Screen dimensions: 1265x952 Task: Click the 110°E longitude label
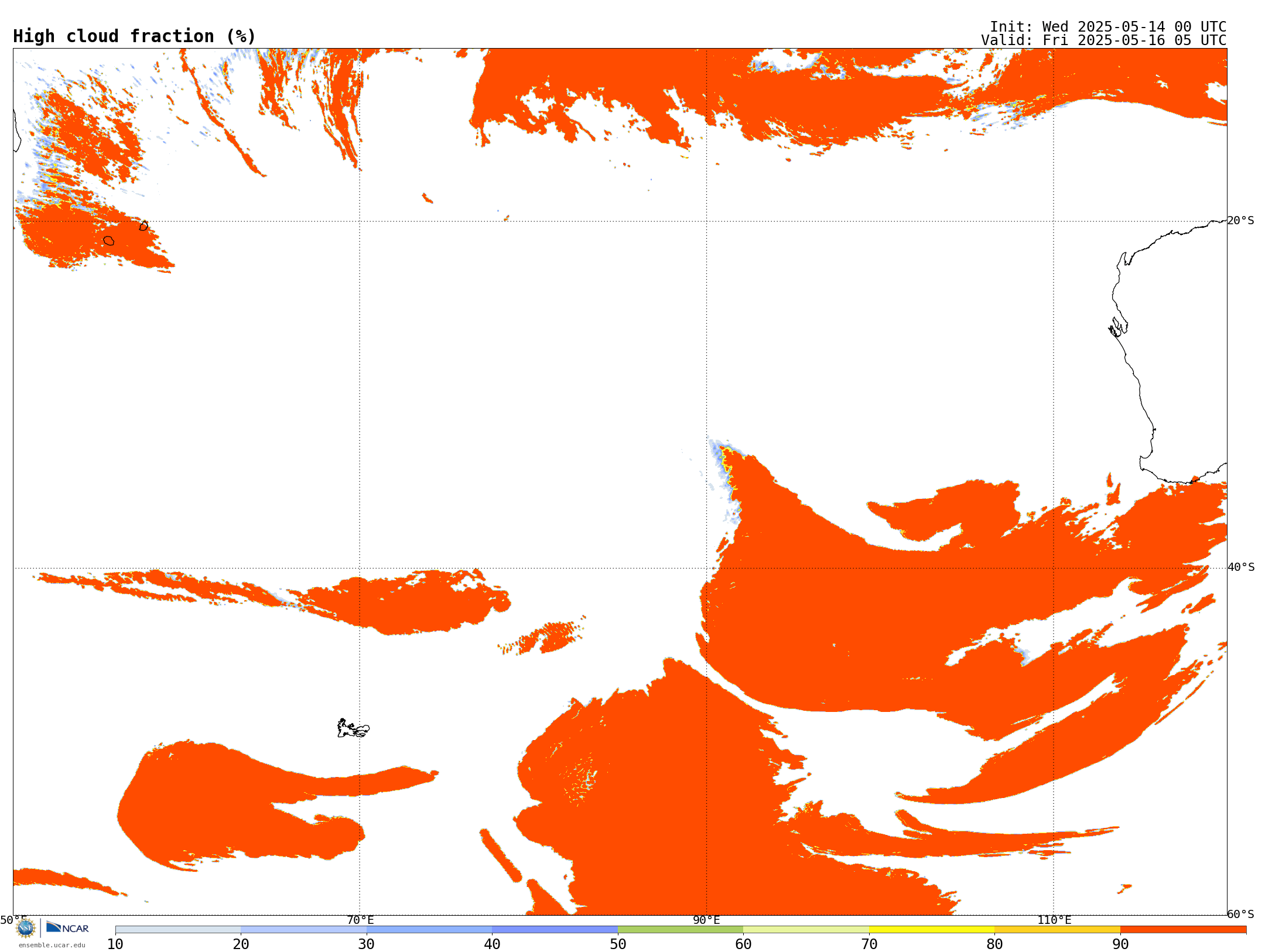coord(1054,920)
